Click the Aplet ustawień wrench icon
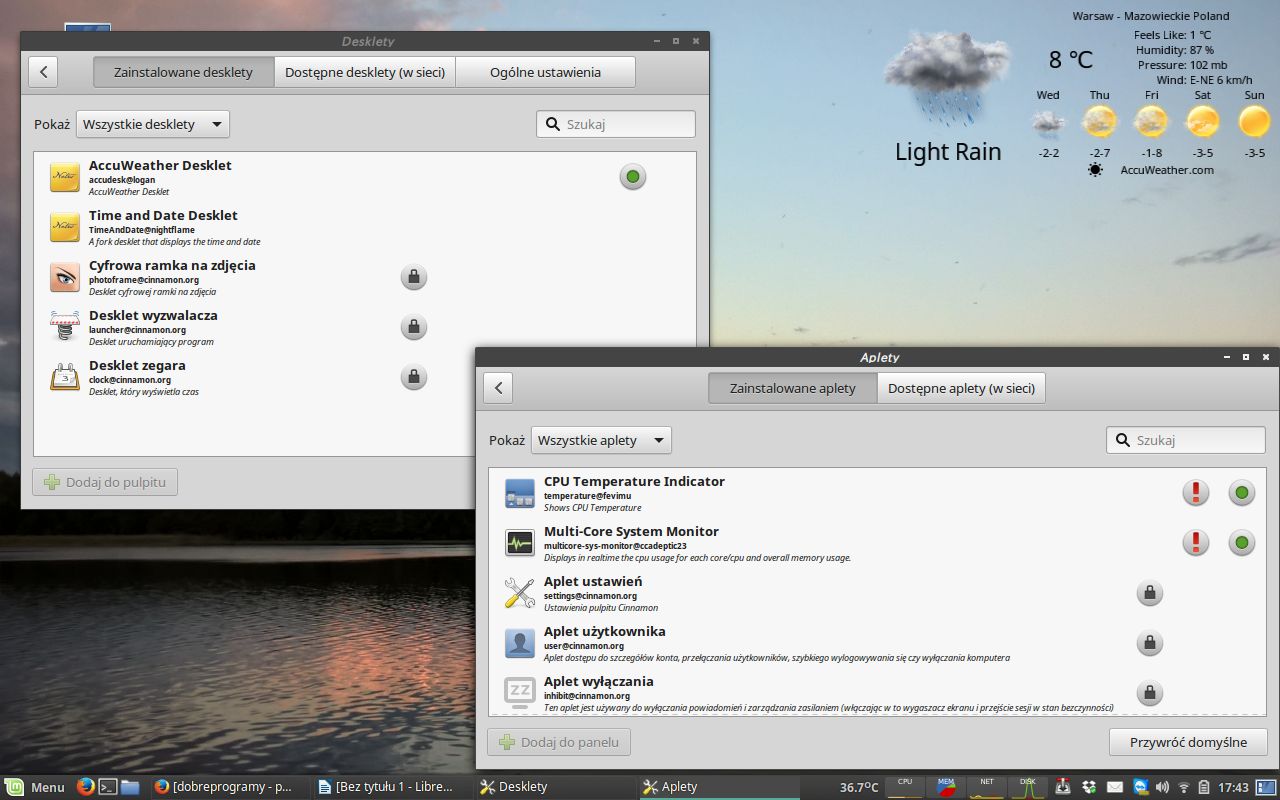The width and height of the screenshot is (1280, 800). coord(520,593)
